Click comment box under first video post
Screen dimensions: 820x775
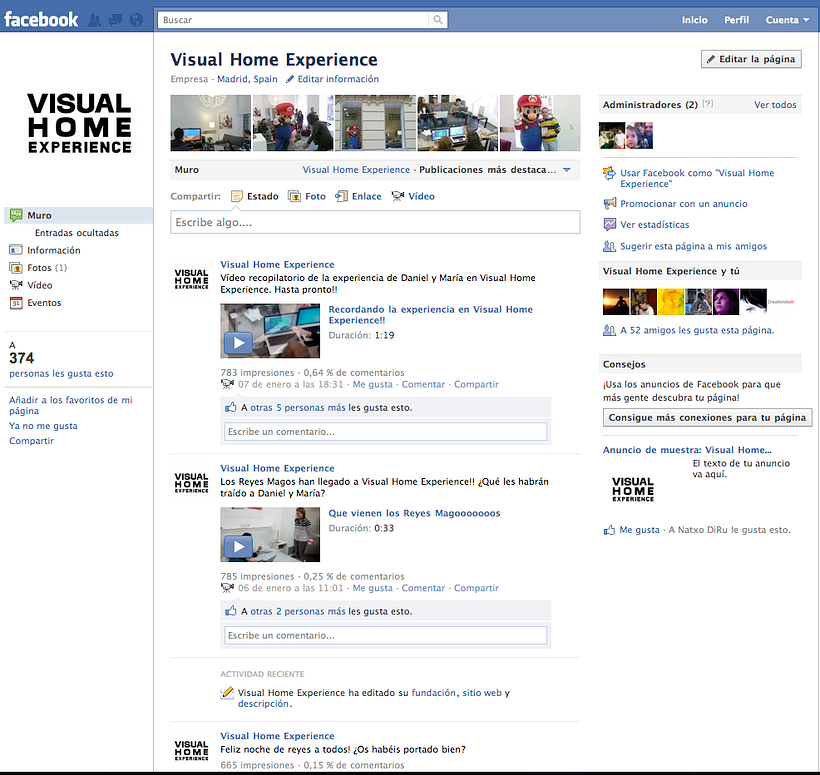coord(386,432)
